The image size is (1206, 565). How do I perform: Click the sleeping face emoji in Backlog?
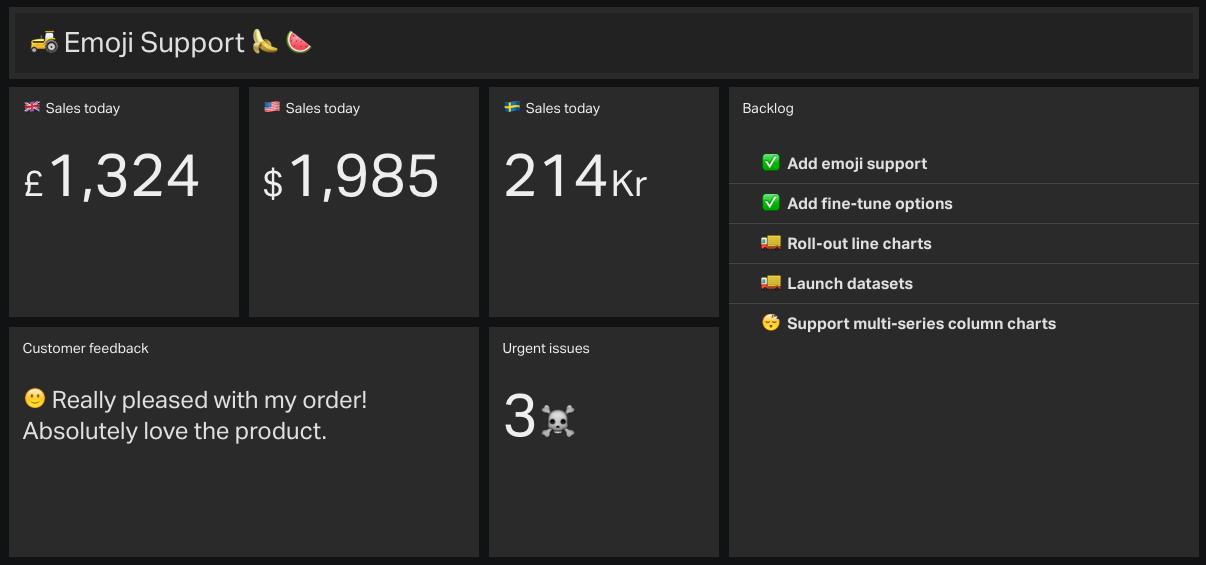pyautogui.click(x=771, y=323)
